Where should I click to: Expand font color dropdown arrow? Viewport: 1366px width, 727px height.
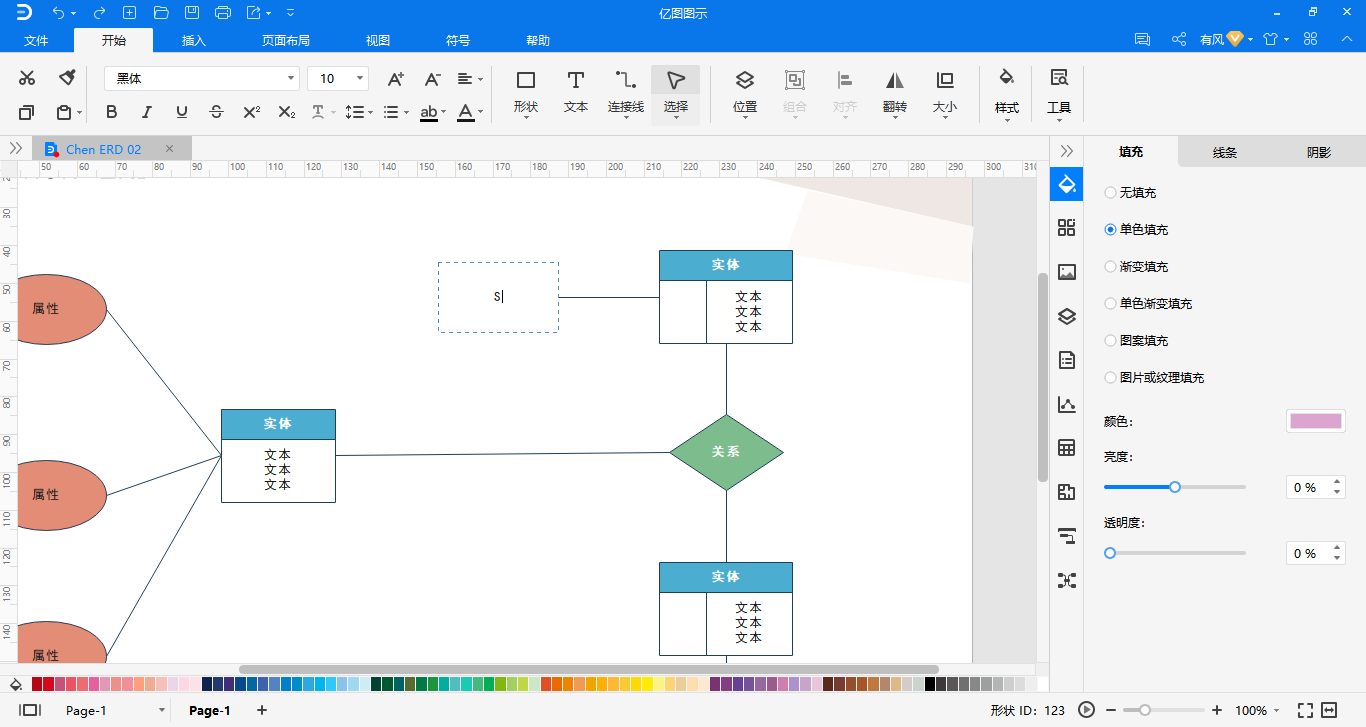point(481,113)
